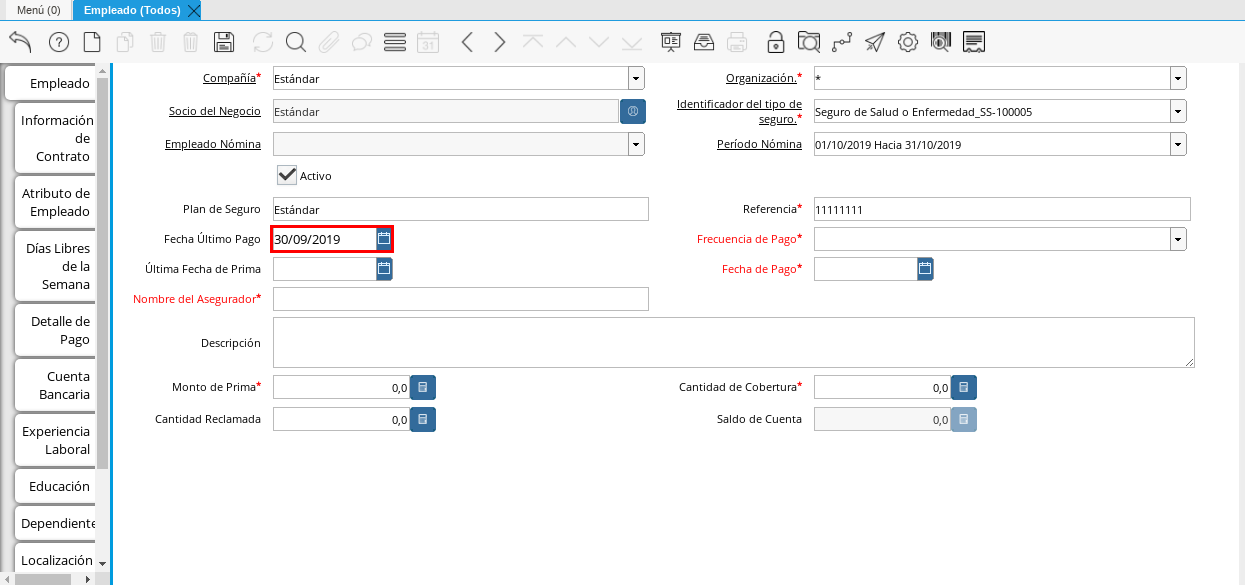Open the archive inbox tray icon
The image size is (1245, 585).
704,42
